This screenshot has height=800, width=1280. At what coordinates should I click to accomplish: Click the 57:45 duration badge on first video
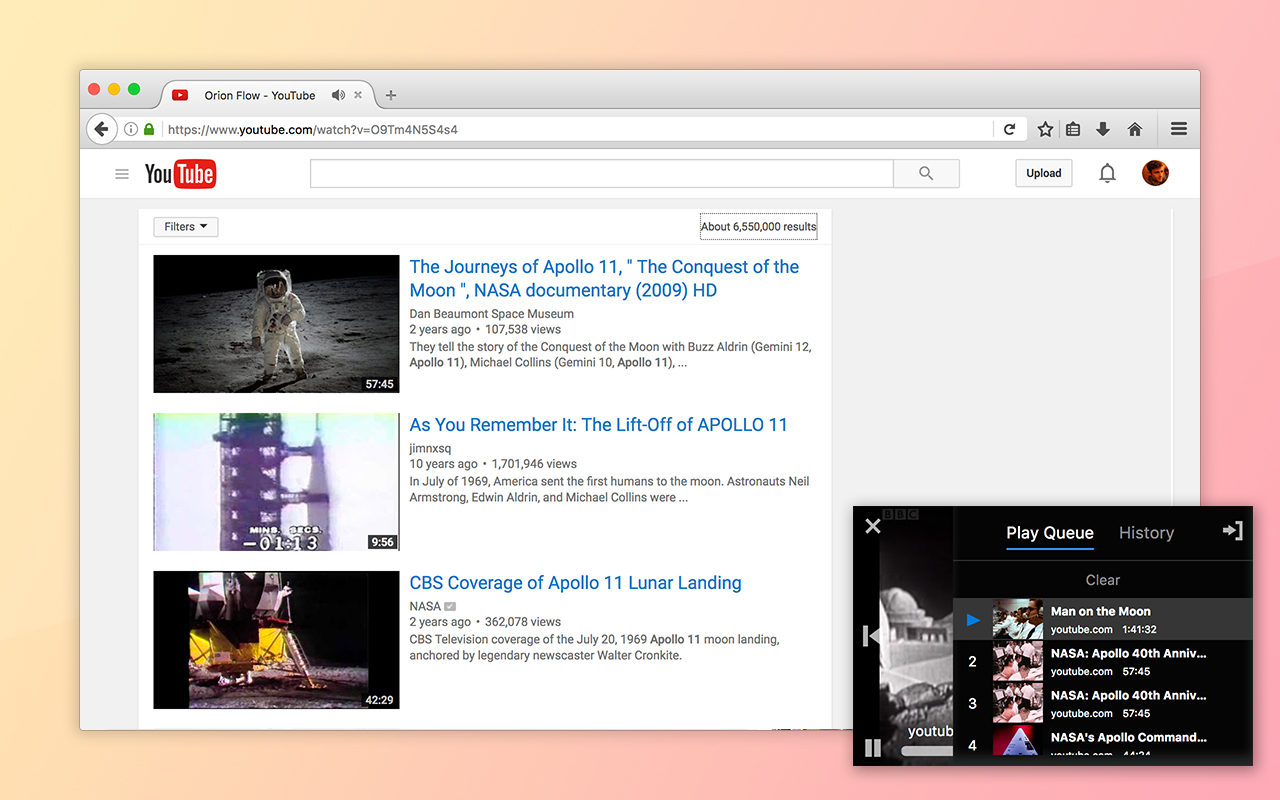click(x=380, y=384)
